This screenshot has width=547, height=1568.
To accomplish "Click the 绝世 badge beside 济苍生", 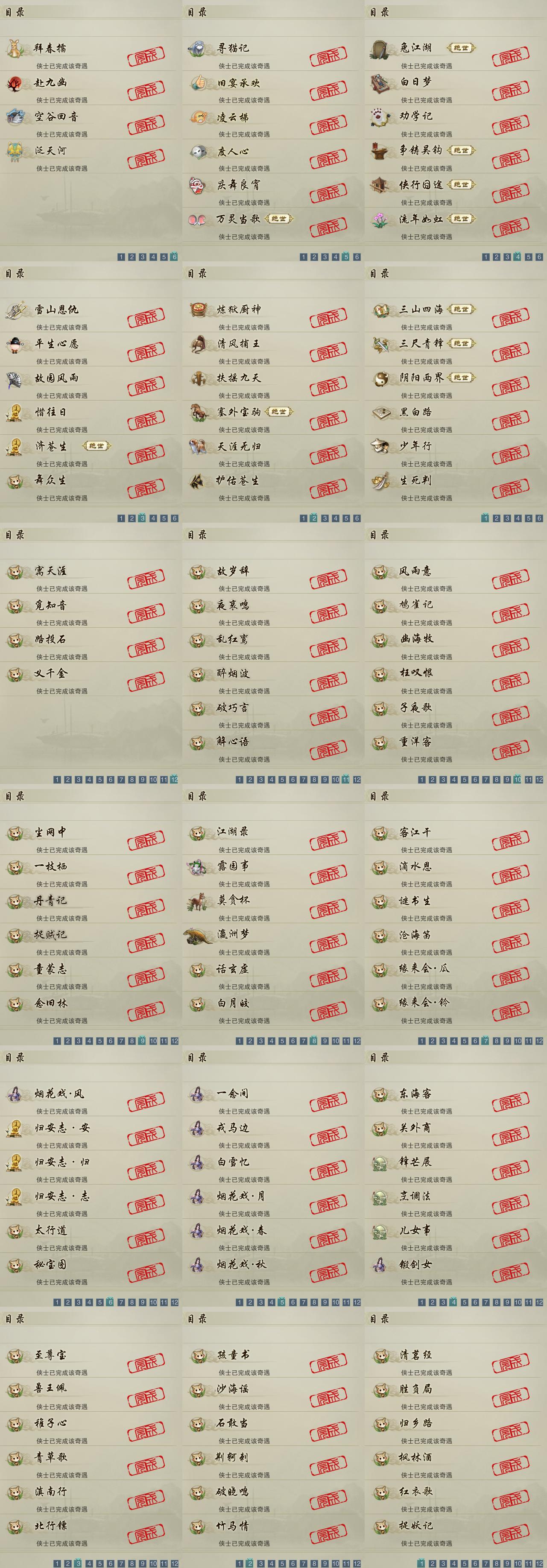I will click(x=97, y=446).
